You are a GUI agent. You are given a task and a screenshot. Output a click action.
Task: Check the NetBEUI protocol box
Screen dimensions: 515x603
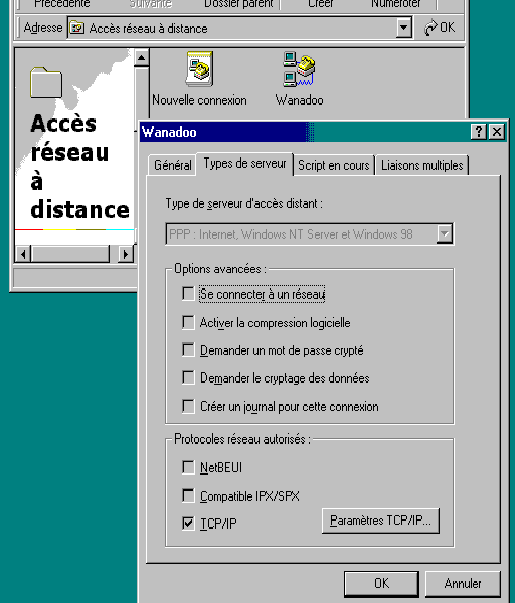(188, 467)
